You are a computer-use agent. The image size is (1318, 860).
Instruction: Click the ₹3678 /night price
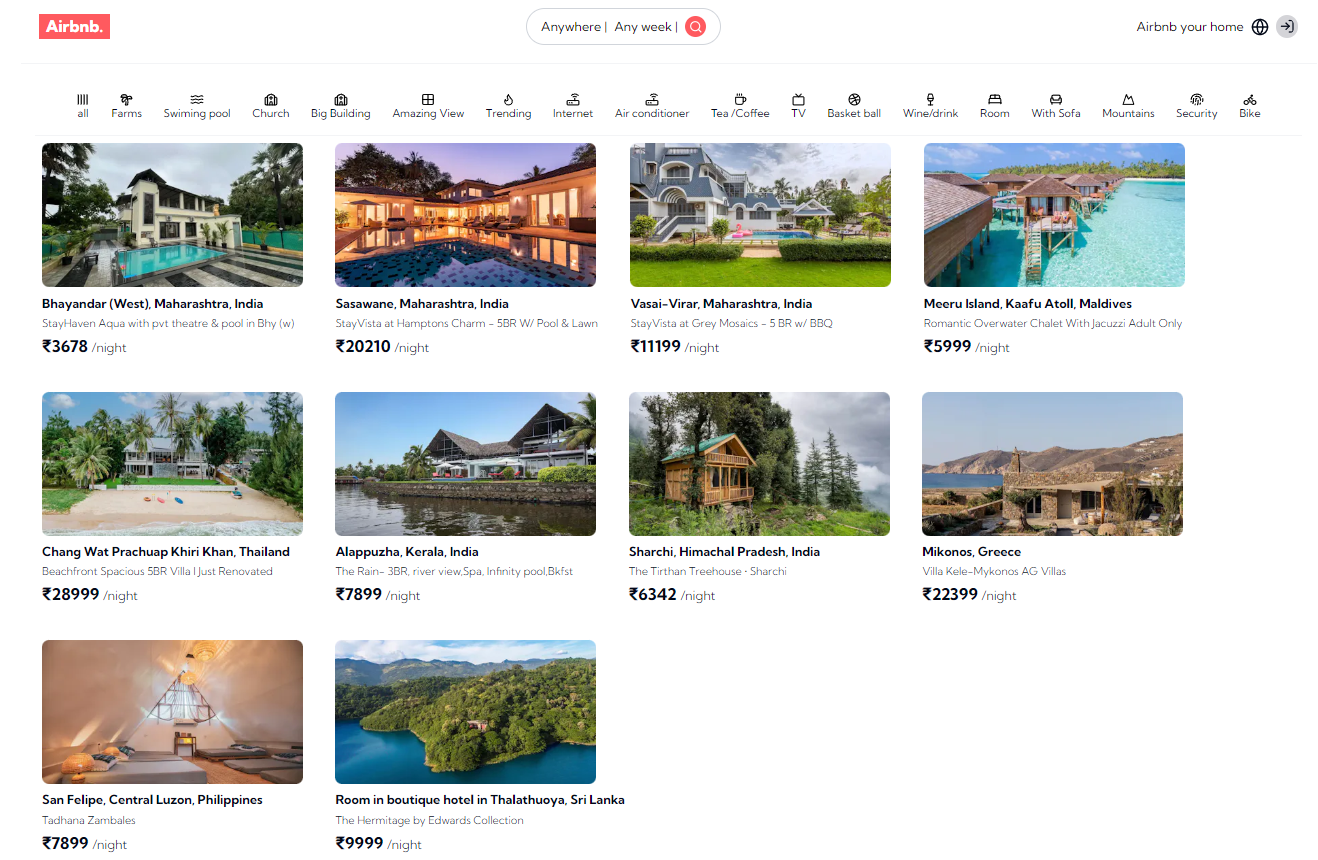pos(84,347)
